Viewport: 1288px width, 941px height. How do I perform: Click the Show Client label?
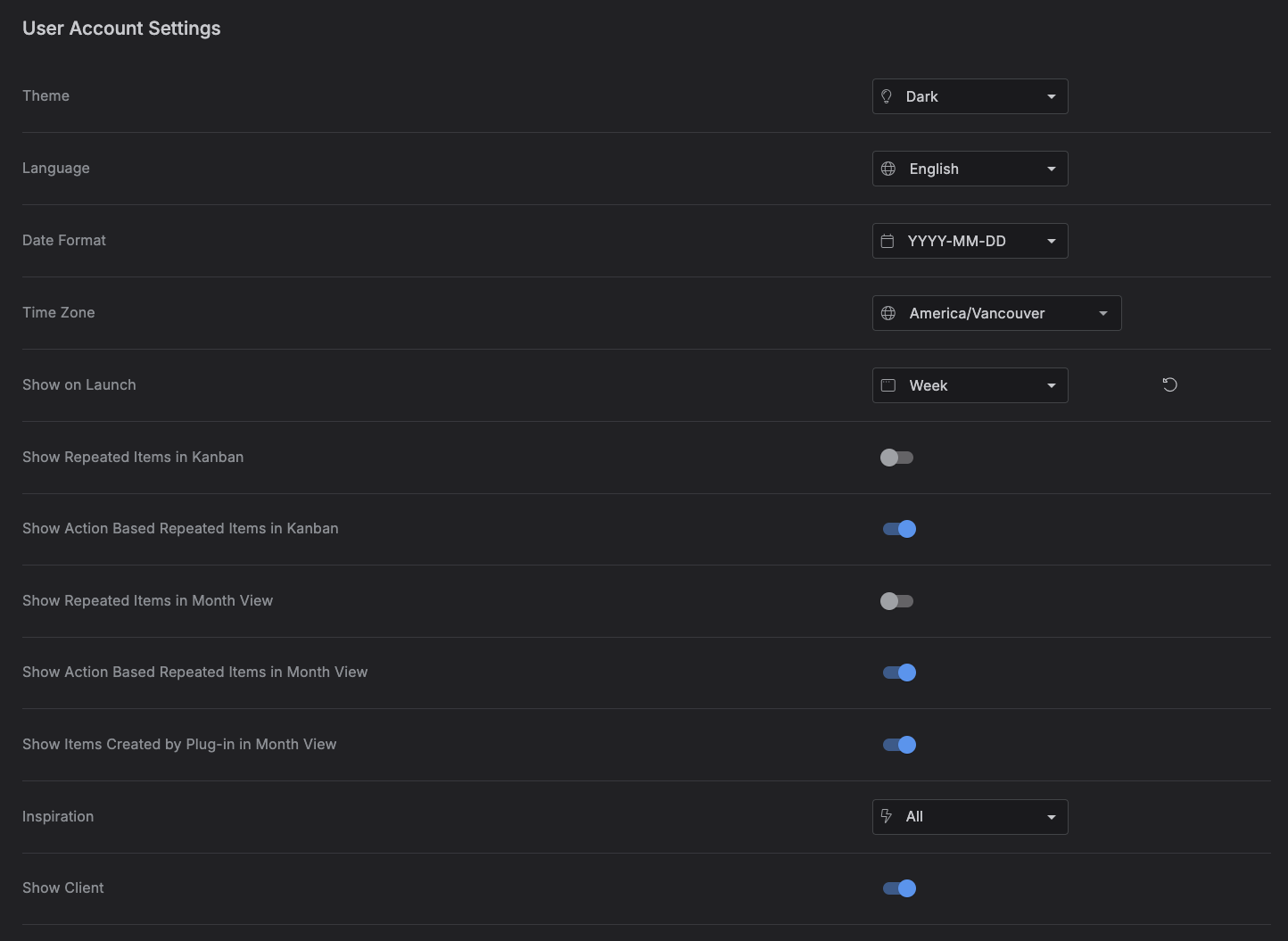(63, 887)
